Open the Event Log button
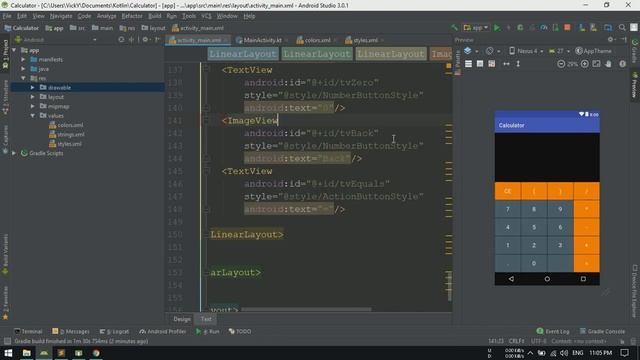The image size is (640, 360). (x=553, y=331)
